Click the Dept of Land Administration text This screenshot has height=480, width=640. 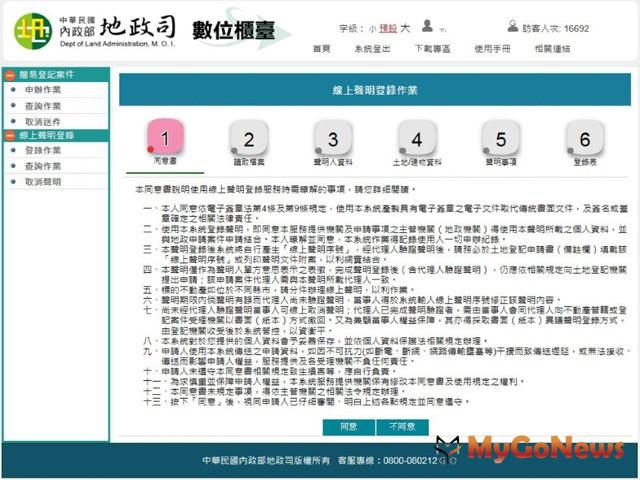118,44
